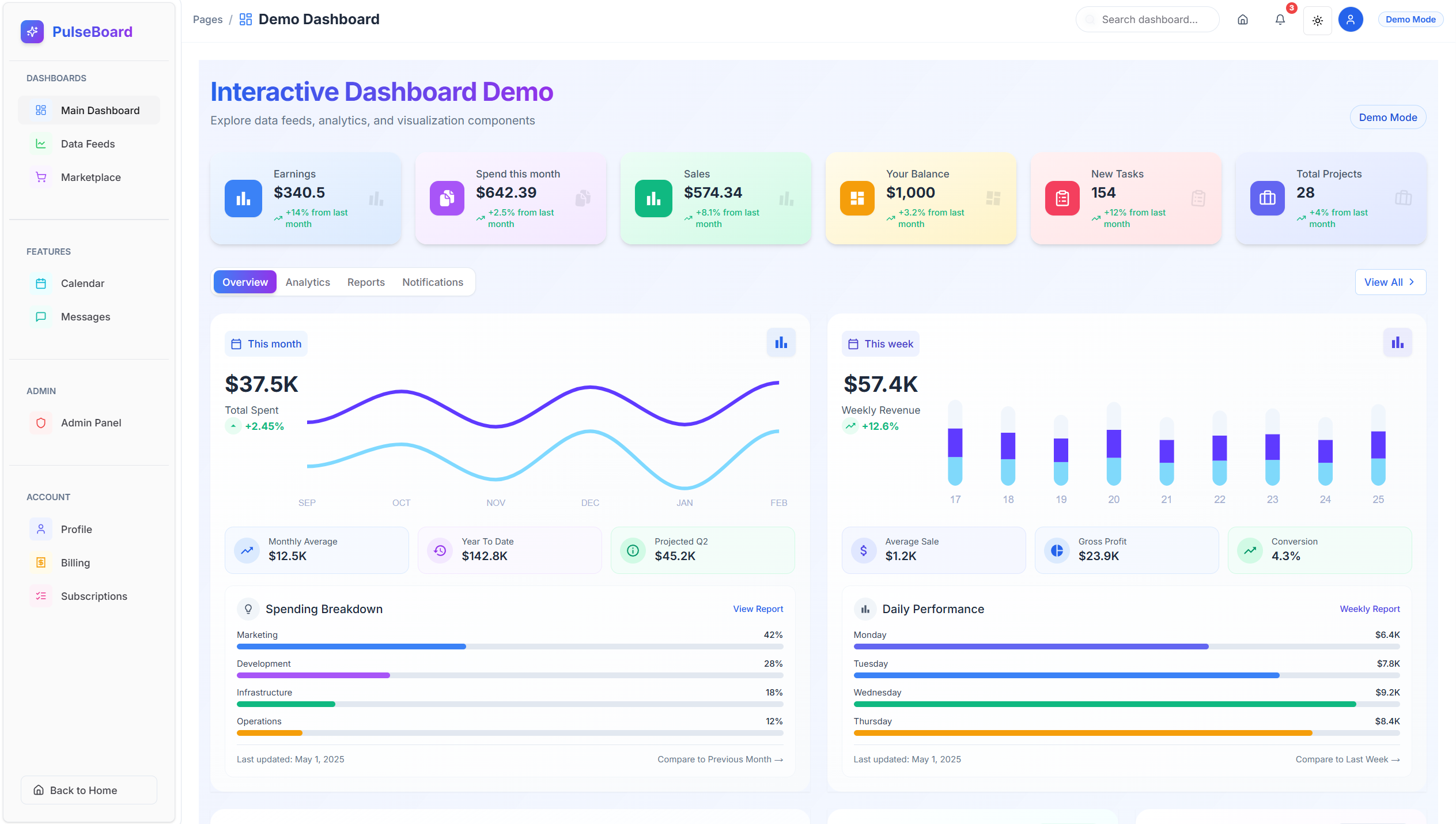1456x824 pixels.
Task: Open the Data Feeds section
Action: [88, 143]
